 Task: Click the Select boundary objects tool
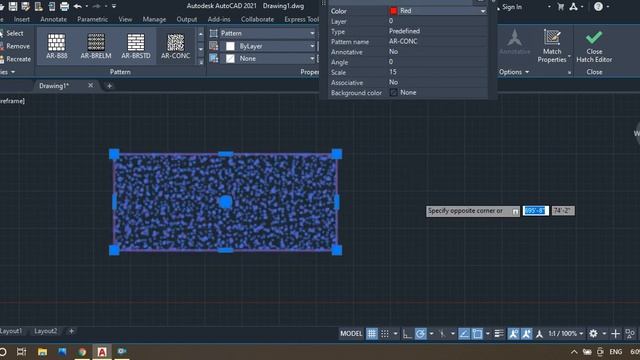(12, 33)
